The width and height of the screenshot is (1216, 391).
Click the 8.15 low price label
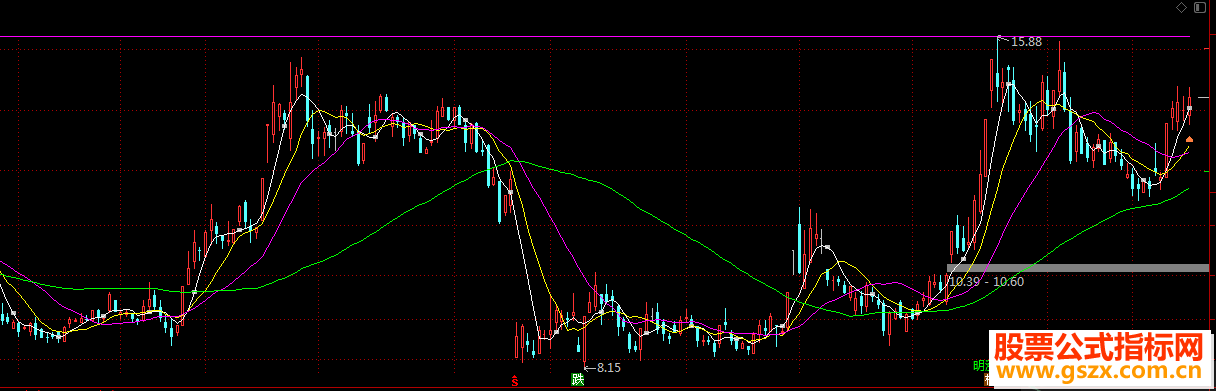(609, 368)
